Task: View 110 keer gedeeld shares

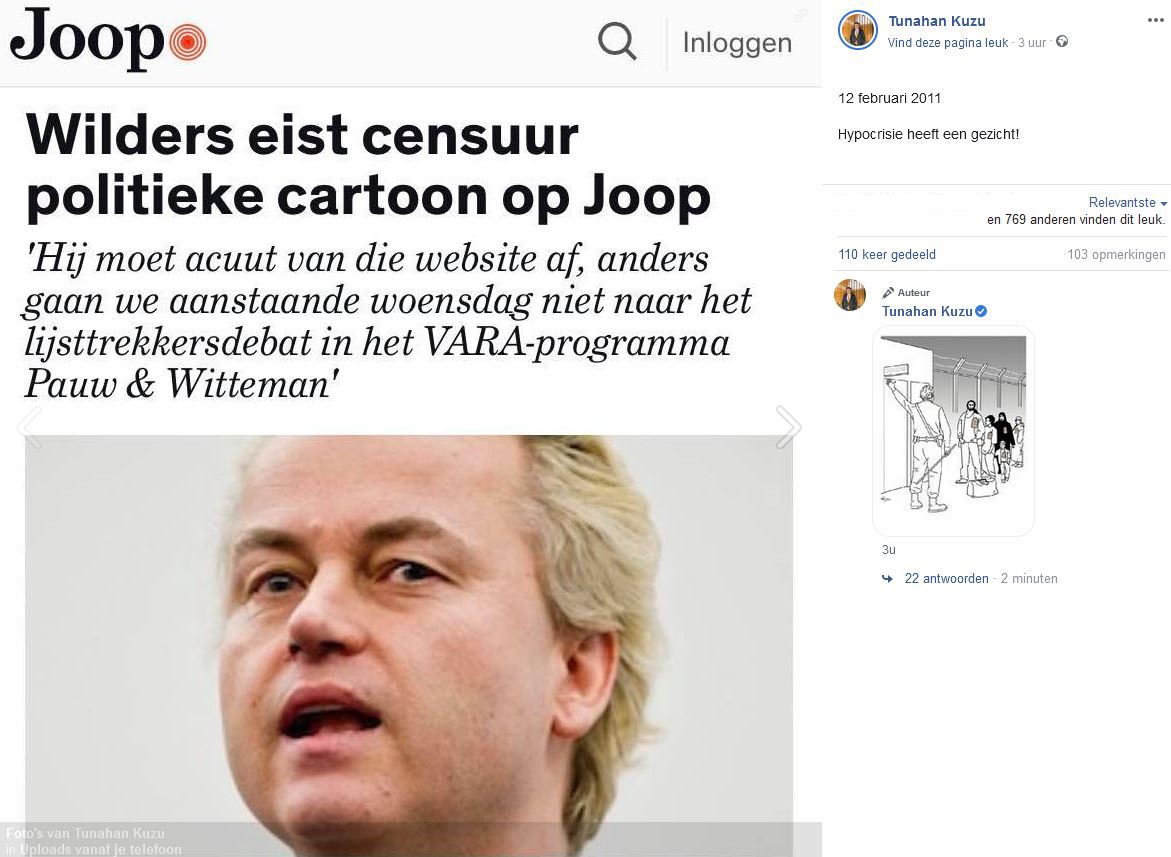Action: [x=886, y=255]
